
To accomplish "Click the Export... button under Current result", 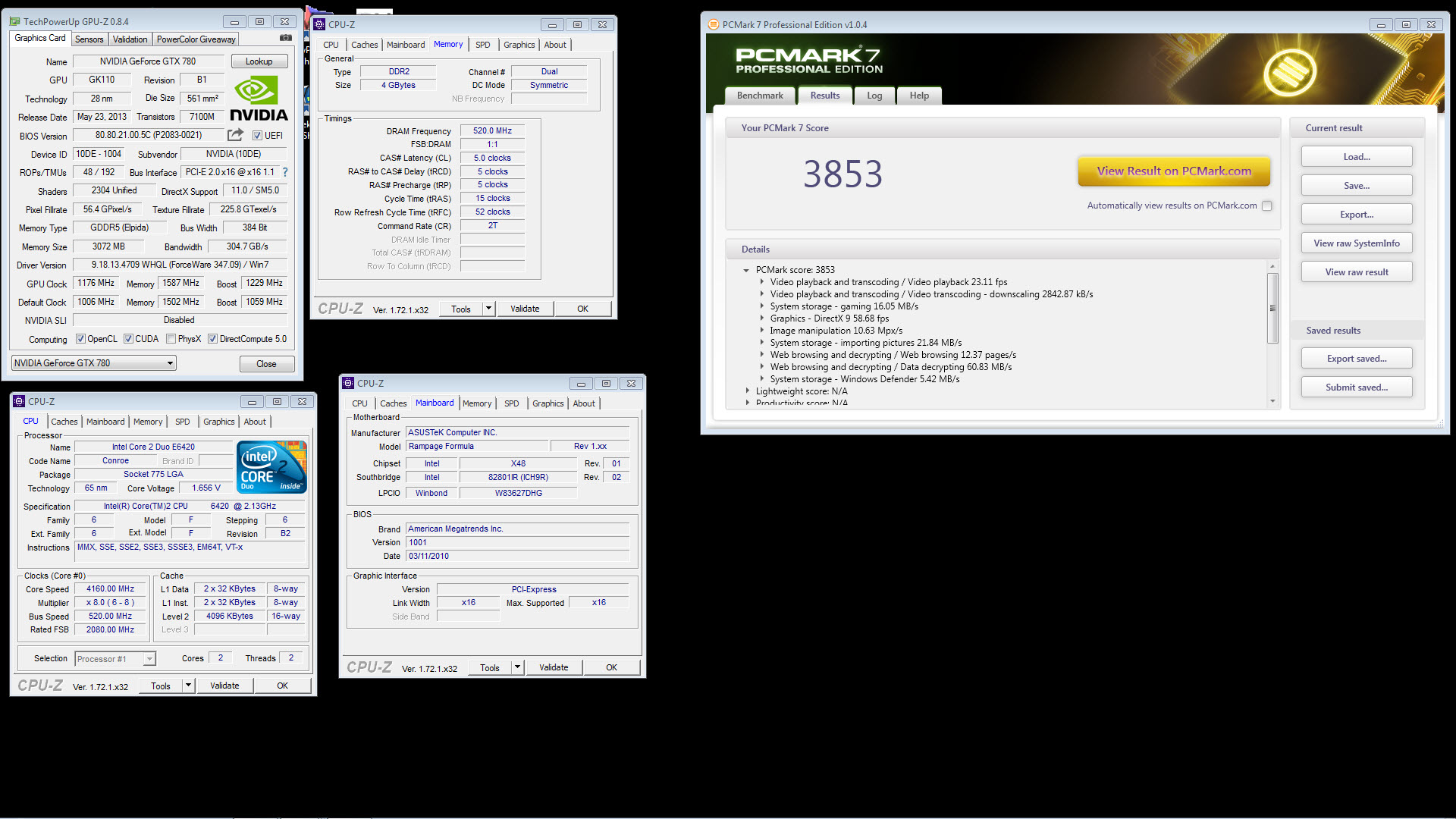I will 1357,215.
